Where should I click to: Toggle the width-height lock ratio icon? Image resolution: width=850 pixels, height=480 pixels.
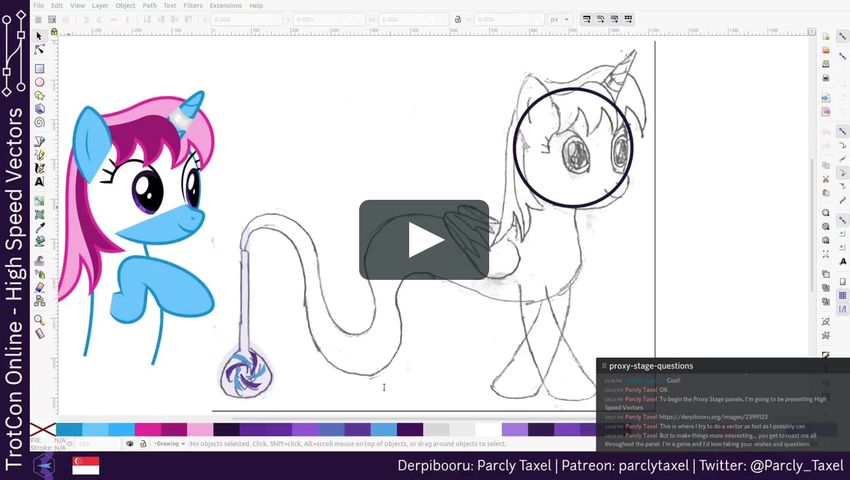[458, 19]
